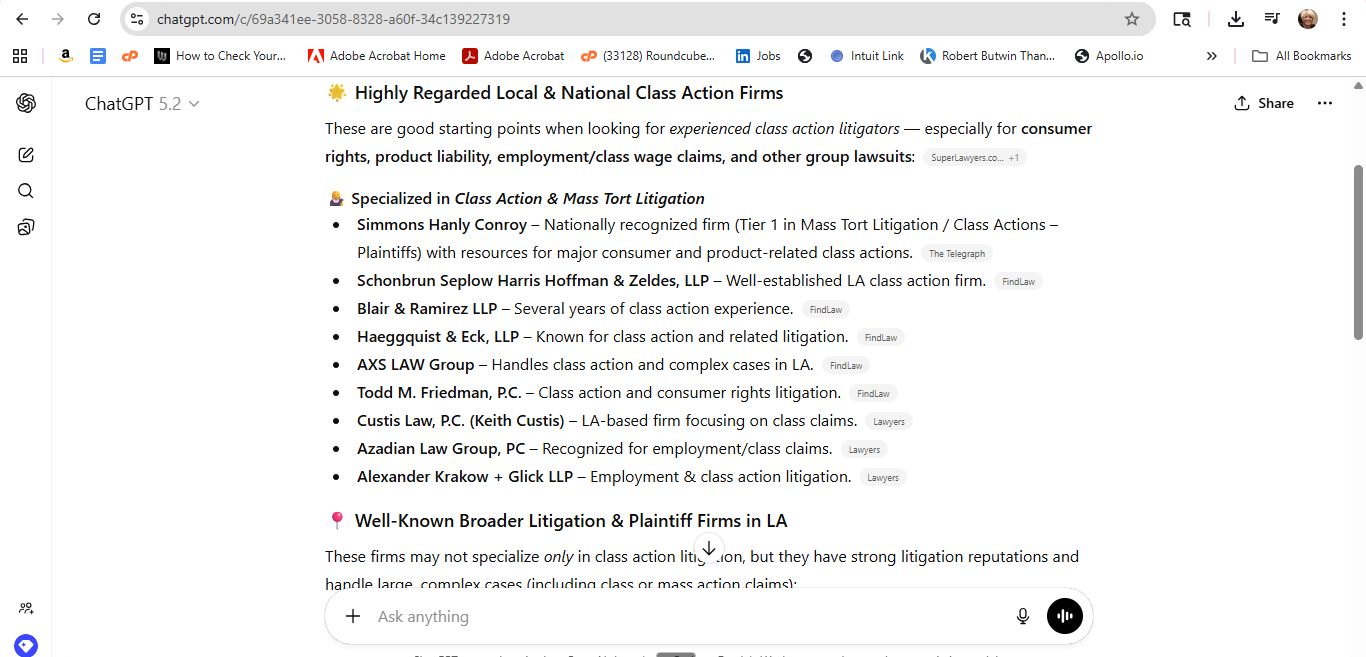Go back to the previous page

pos(22,19)
